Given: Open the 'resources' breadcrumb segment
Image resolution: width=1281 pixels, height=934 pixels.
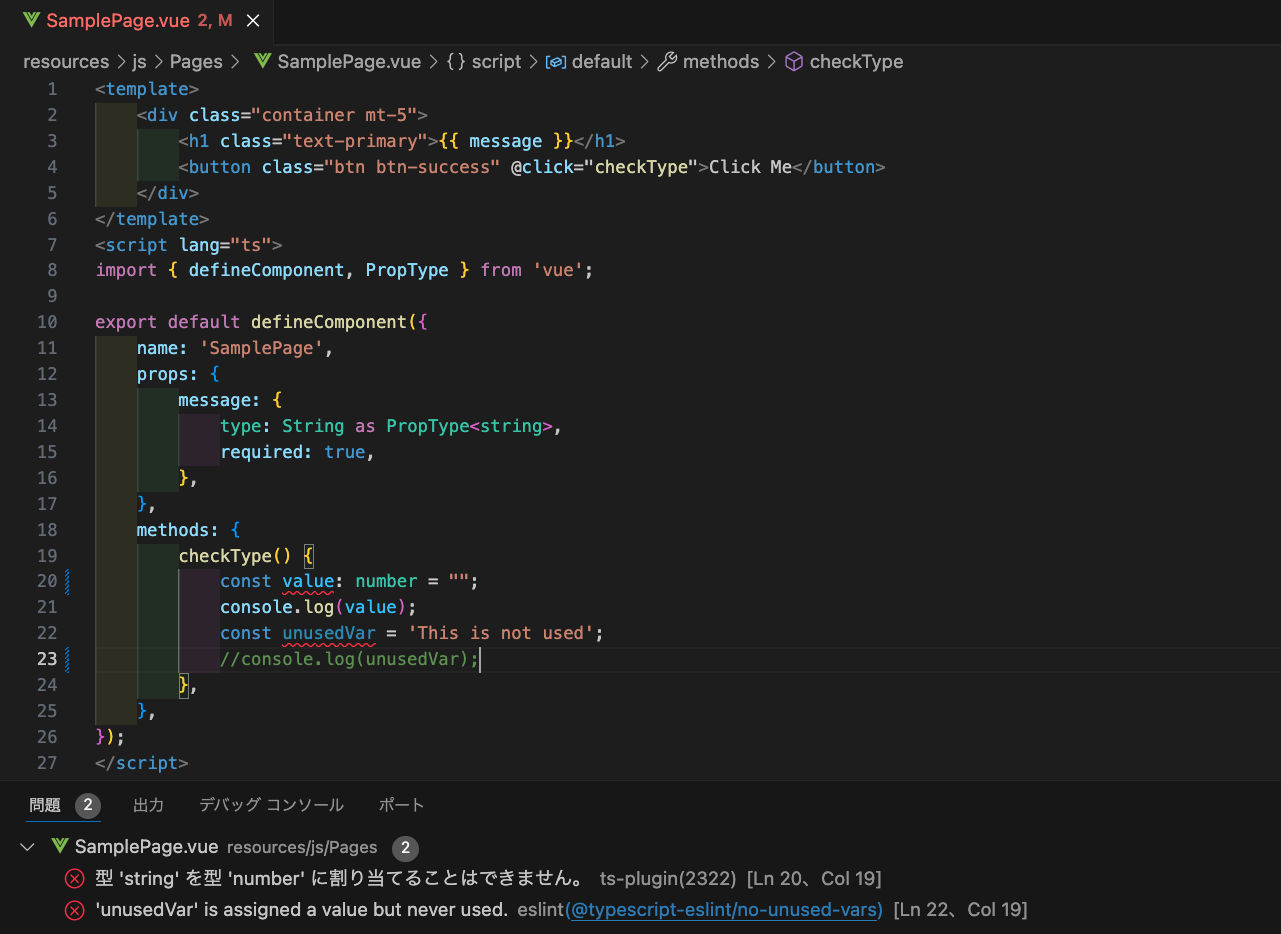Looking at the screenshot, I should click(66, 62).
